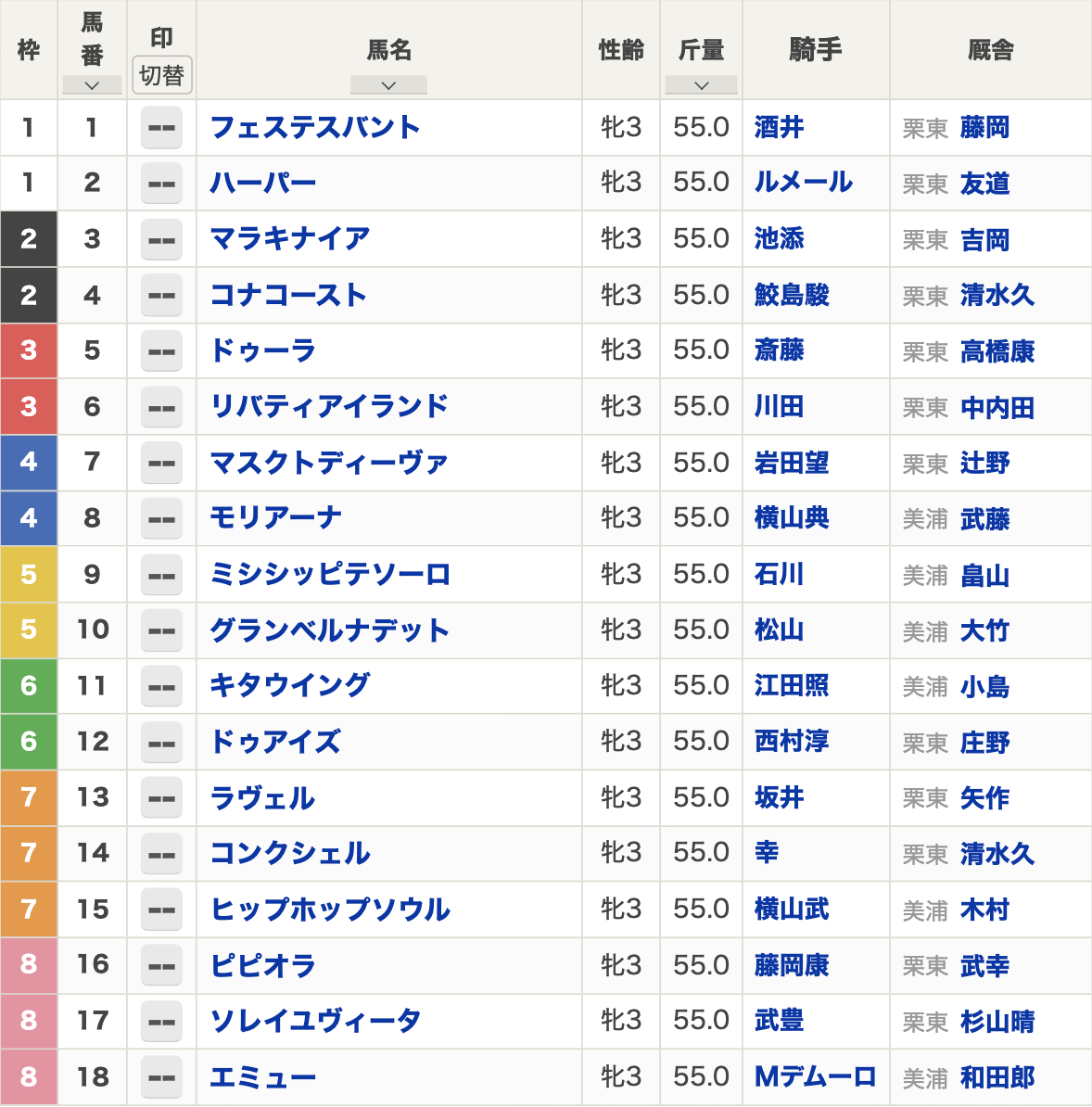The image size is (1092, 1107).
Task: Open trainer 杉山晴 page
Action: [997, 1022]
